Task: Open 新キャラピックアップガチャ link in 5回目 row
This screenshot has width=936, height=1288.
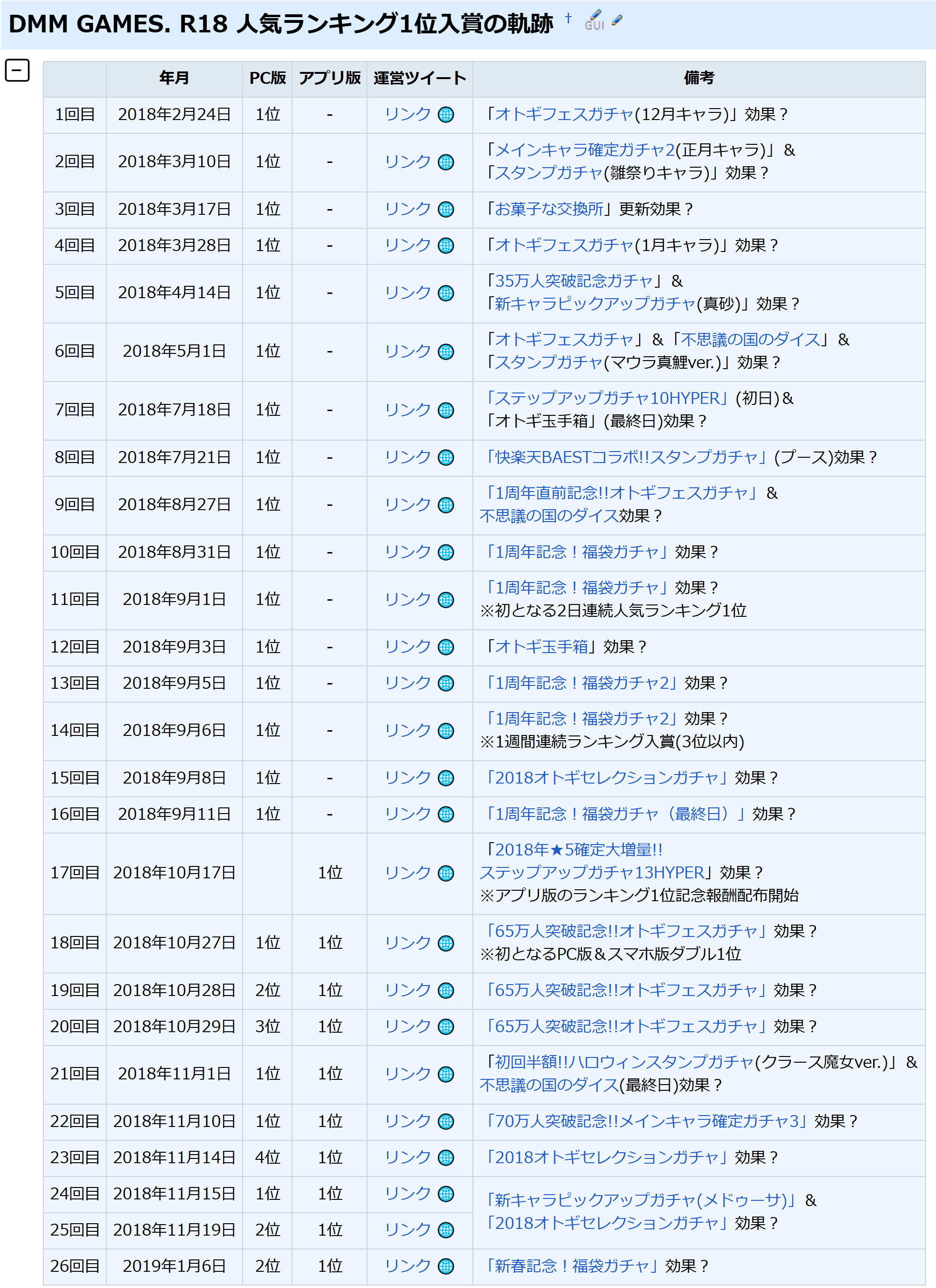Action: [x=595, y=304]
